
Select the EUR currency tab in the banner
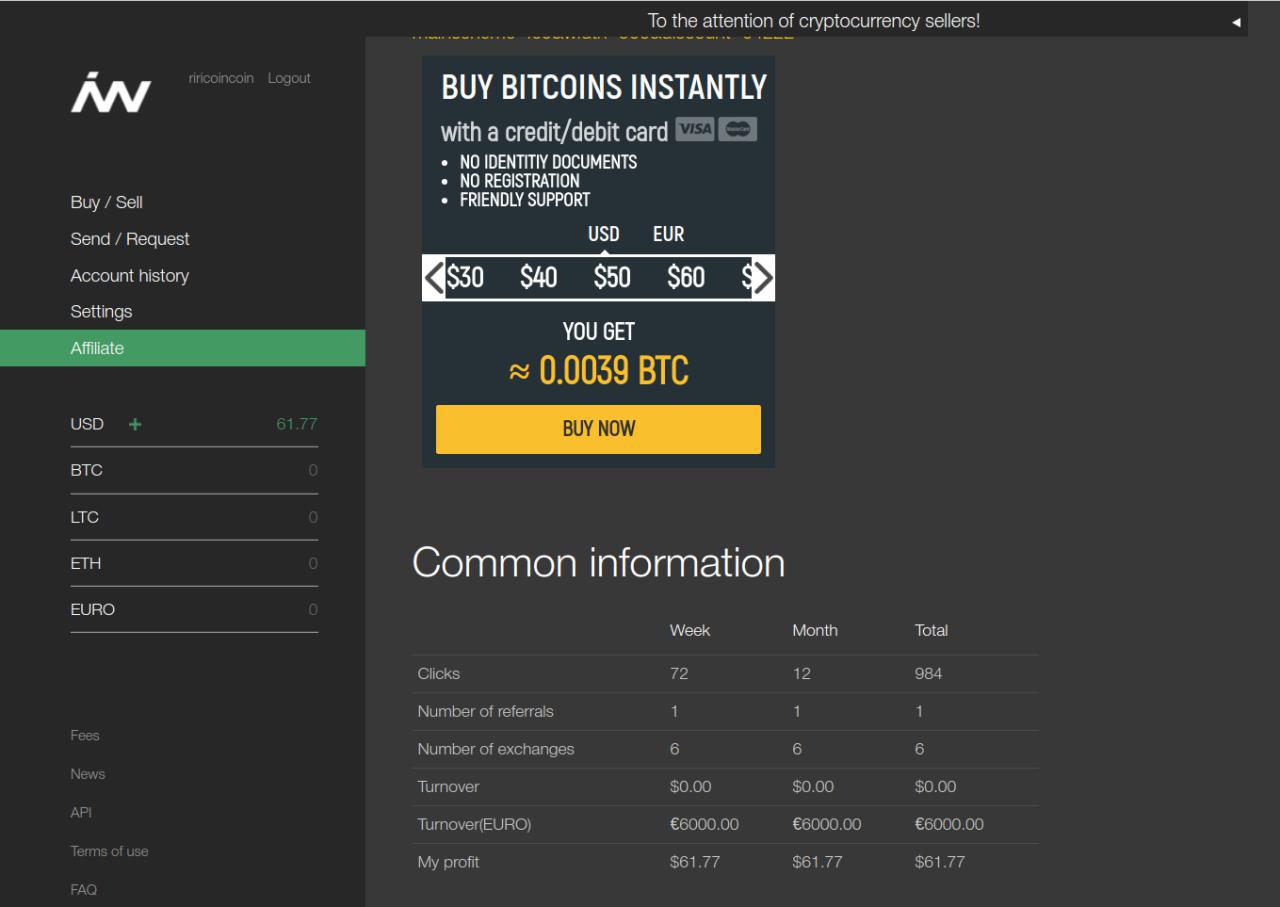(x=668, y=234)
